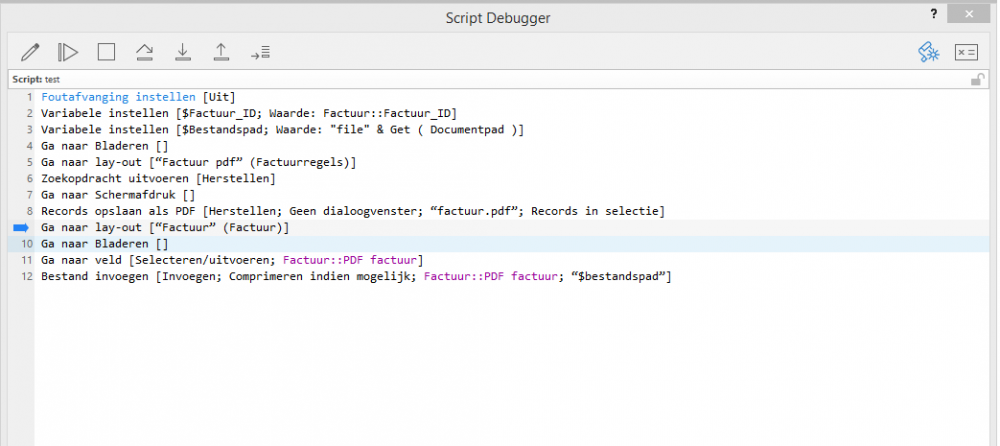Click the Step Out icon
Viewport: 1000px width, 446px height.
(221, 52)
